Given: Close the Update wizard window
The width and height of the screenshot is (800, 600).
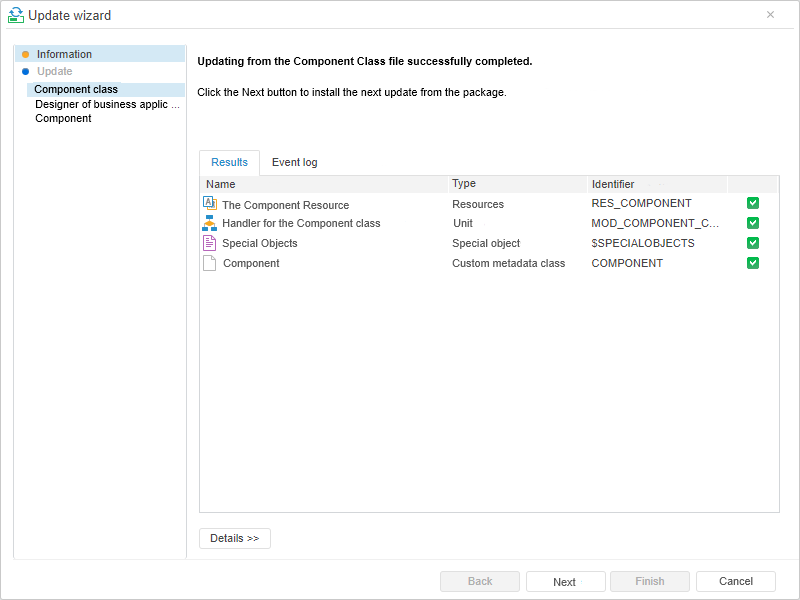Looking at the screenshot, I should [x=770, y=15].
